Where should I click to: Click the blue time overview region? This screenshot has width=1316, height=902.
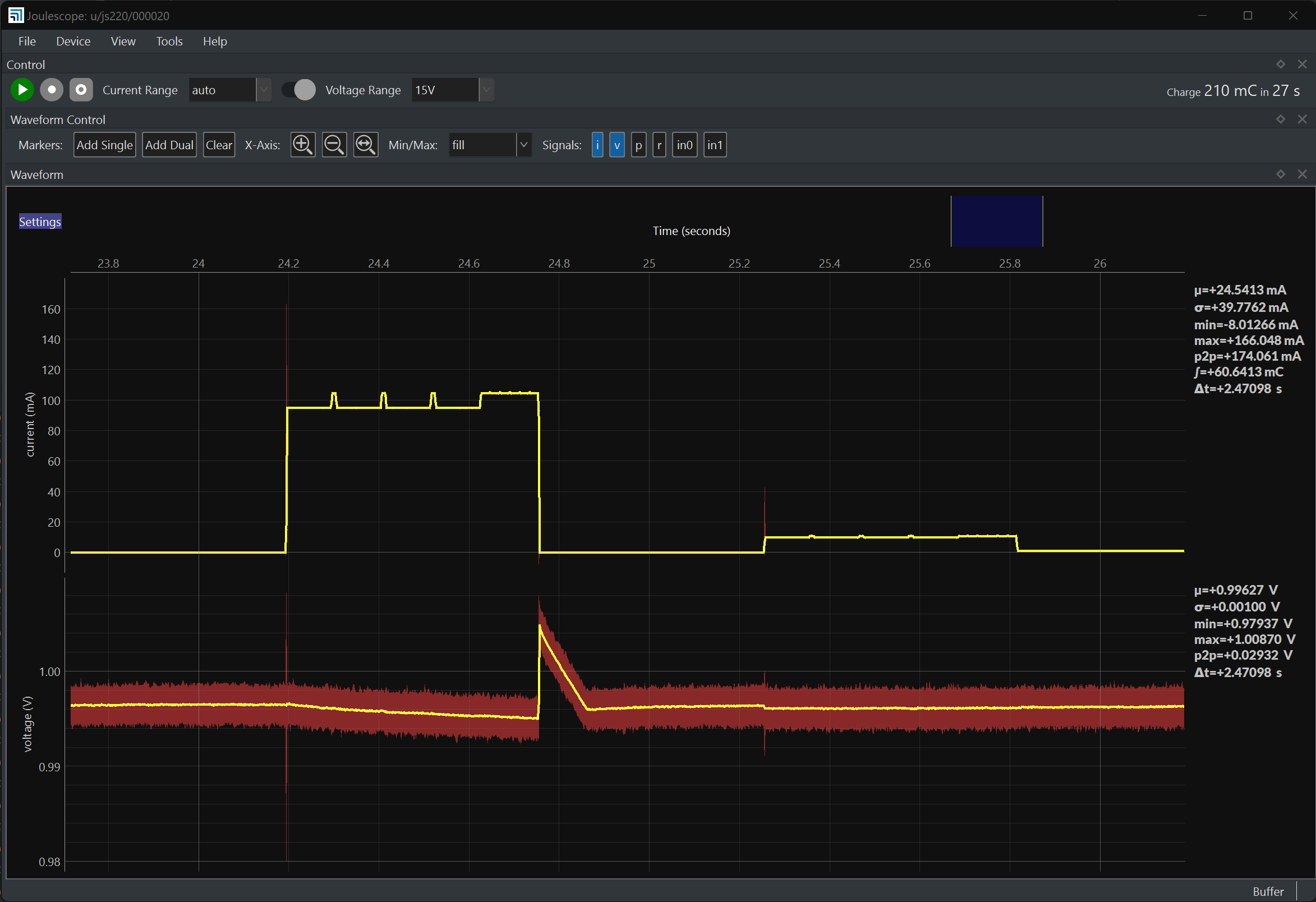click(x=996, y=221)
